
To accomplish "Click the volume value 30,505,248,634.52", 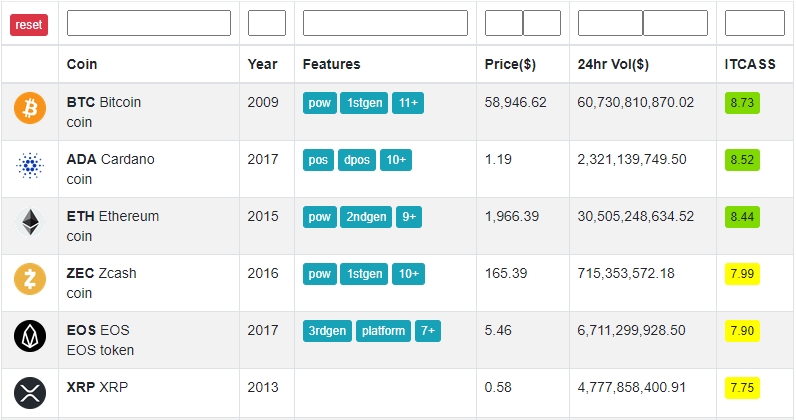I will [x=636, y=216].
